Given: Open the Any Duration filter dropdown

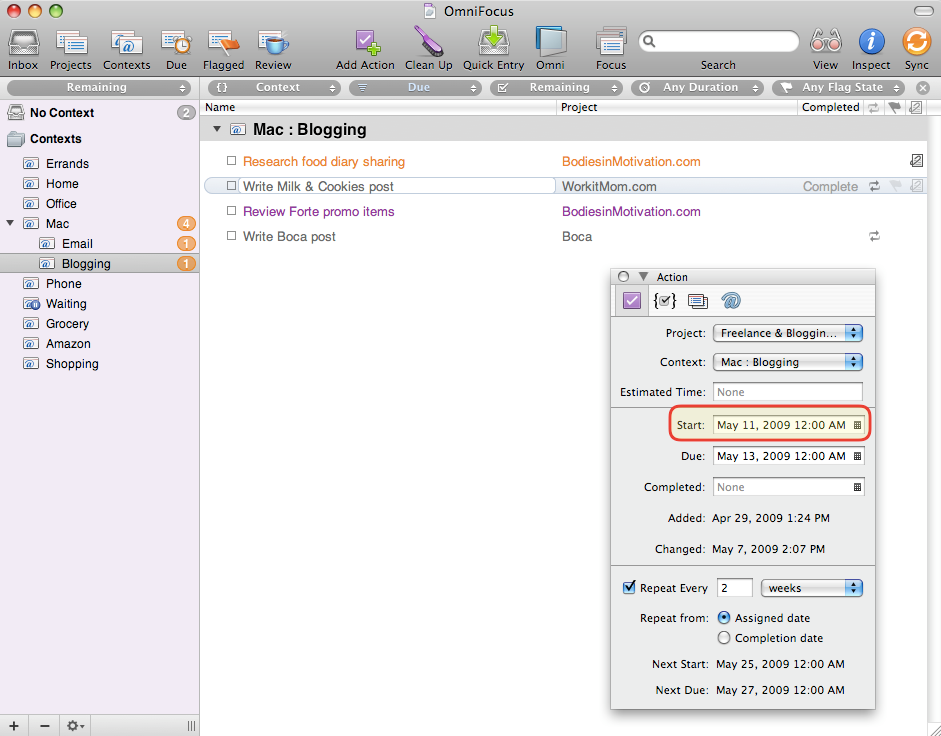Looking at the screenshot, I should [x=697, y=88].
